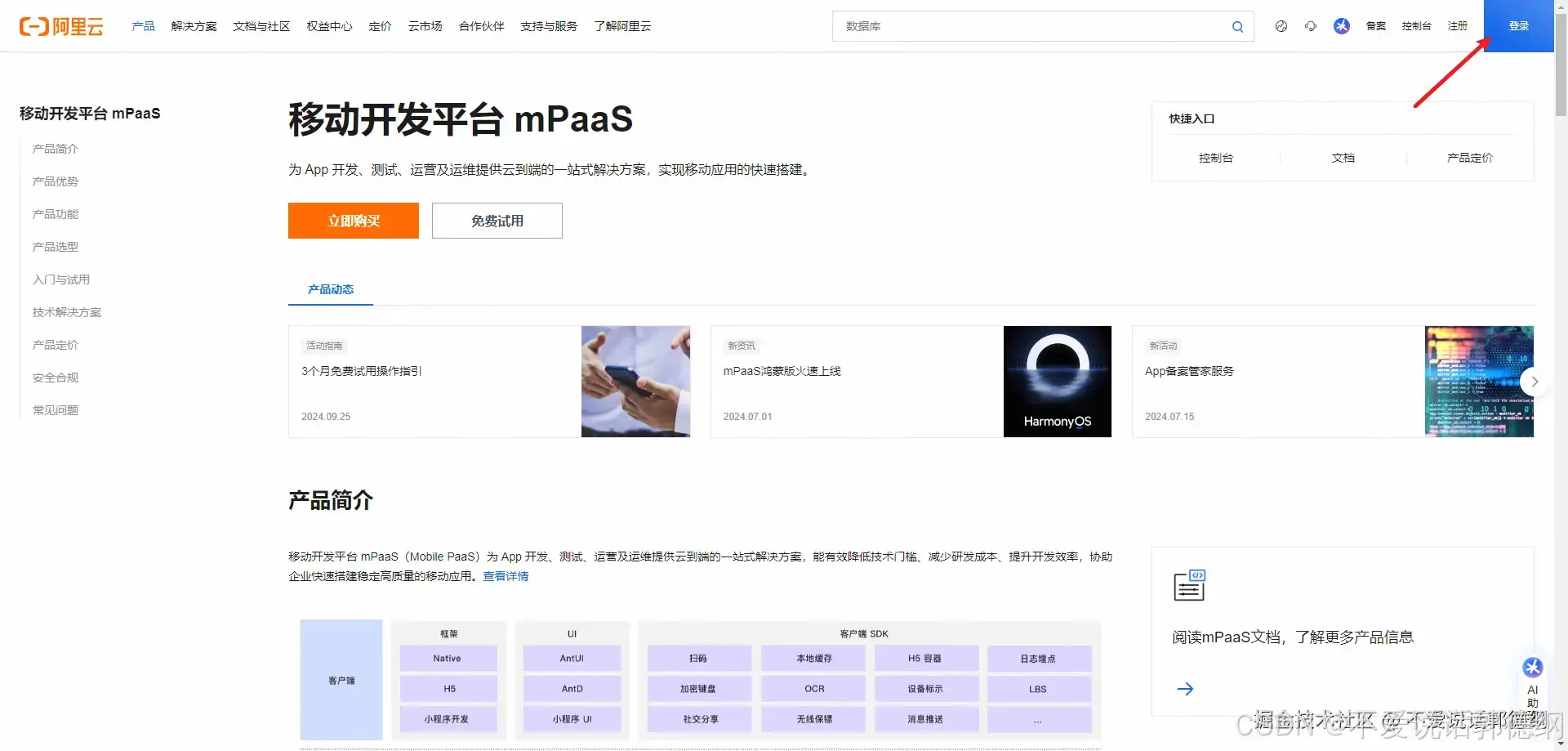Go to 产品定价 in sidebar
1568x751 pixels.
point(56,345)
